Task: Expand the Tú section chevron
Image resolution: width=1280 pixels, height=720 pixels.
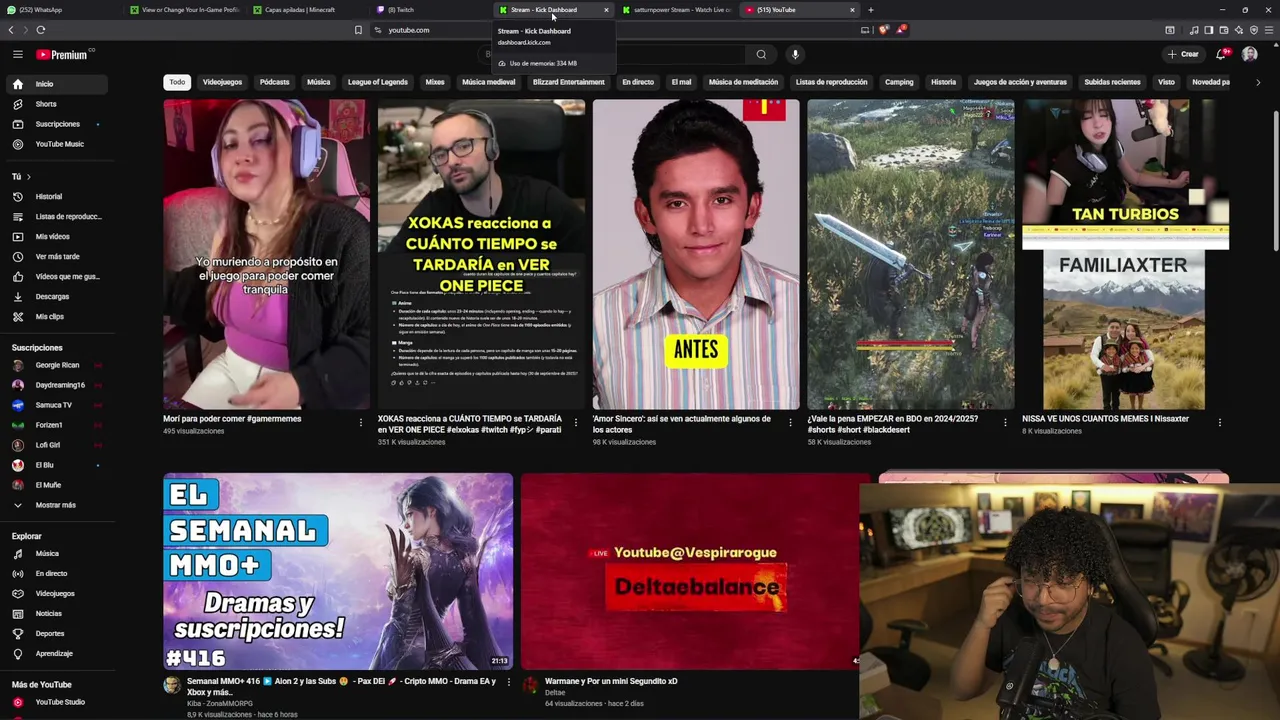Action: click(28, 177)
